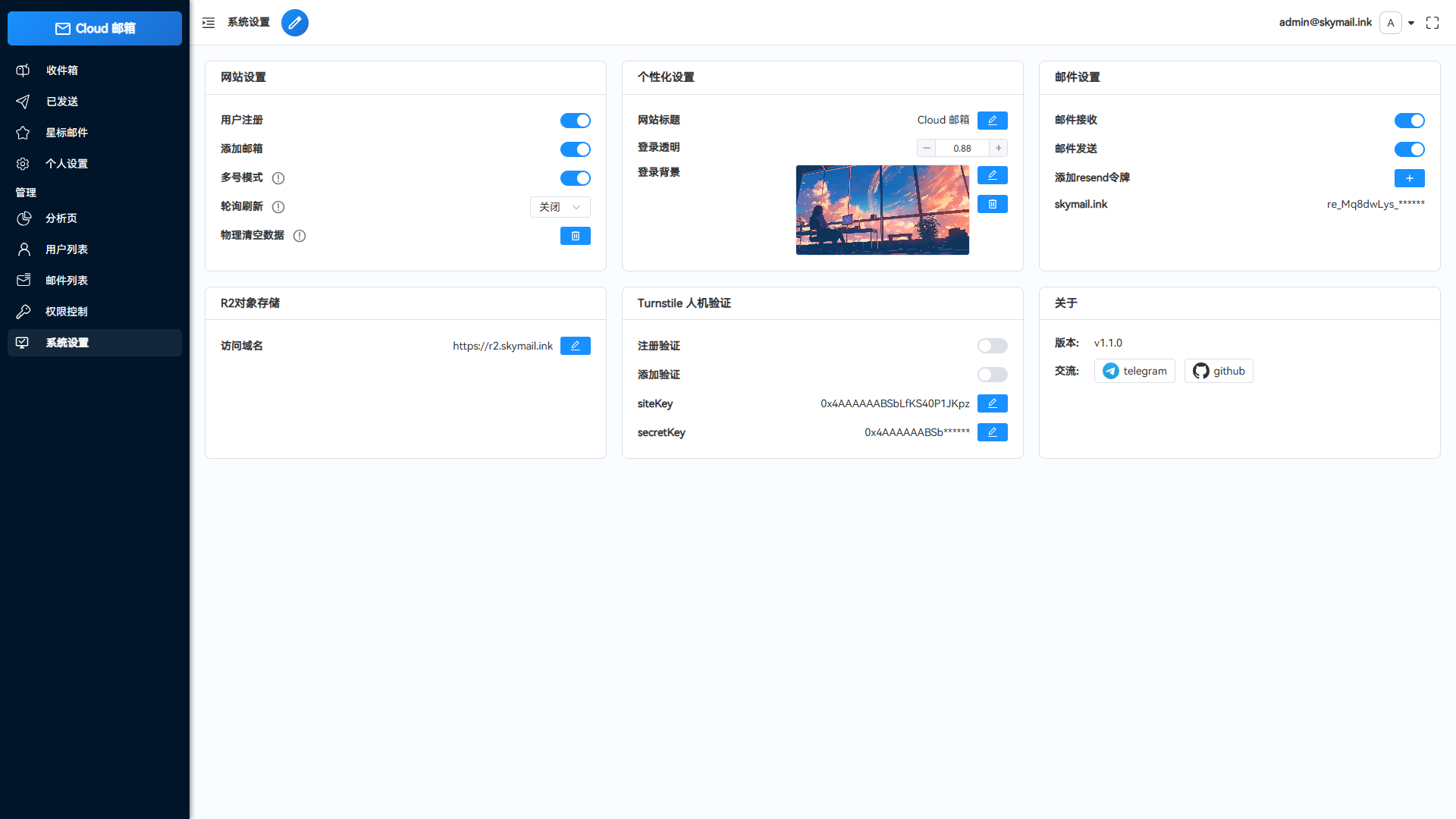
Task: Show info tooltip icon for 多号模式
Action: click(278, 178)
